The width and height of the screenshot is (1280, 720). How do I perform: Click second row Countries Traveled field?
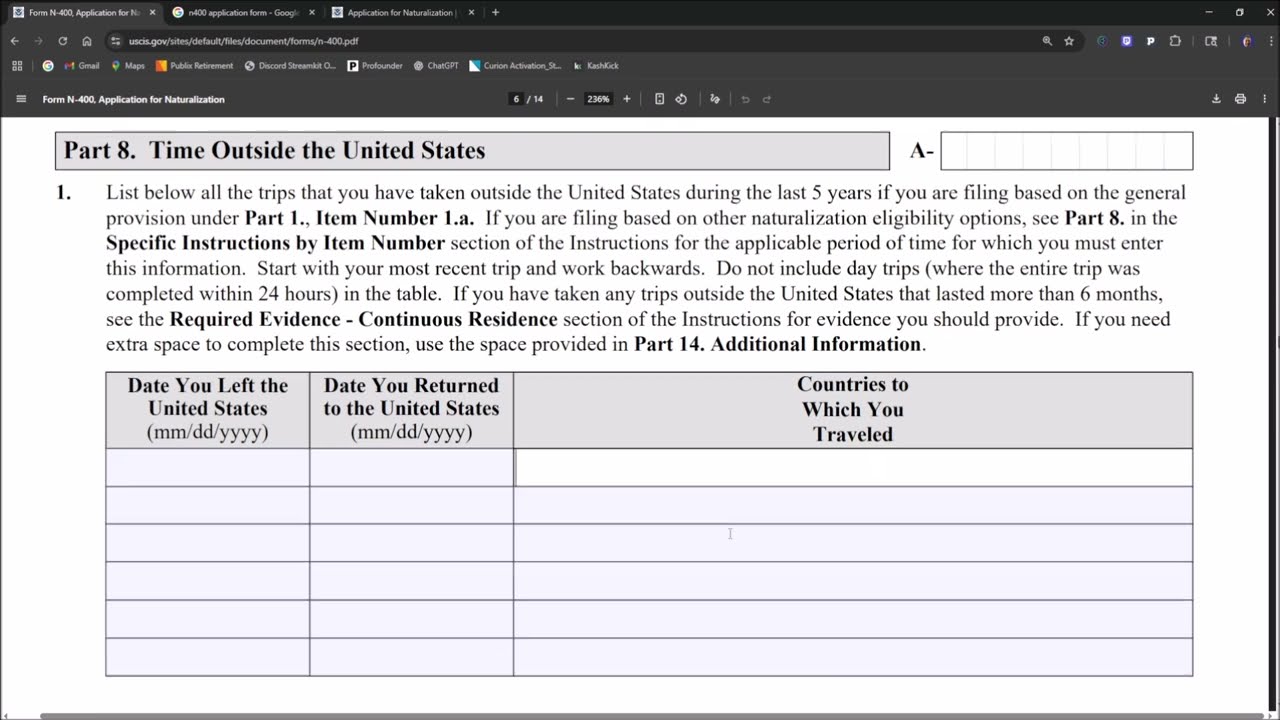point(853,506)
